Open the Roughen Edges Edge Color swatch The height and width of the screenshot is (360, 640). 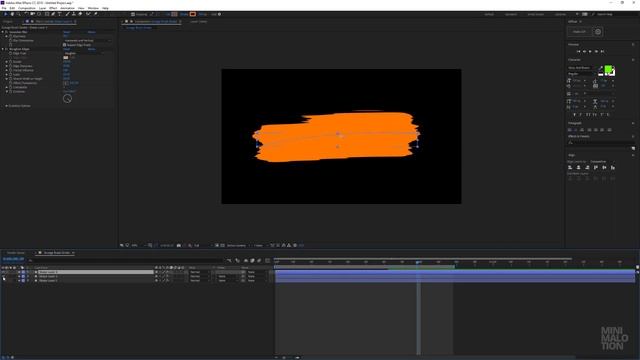[66, 58]
